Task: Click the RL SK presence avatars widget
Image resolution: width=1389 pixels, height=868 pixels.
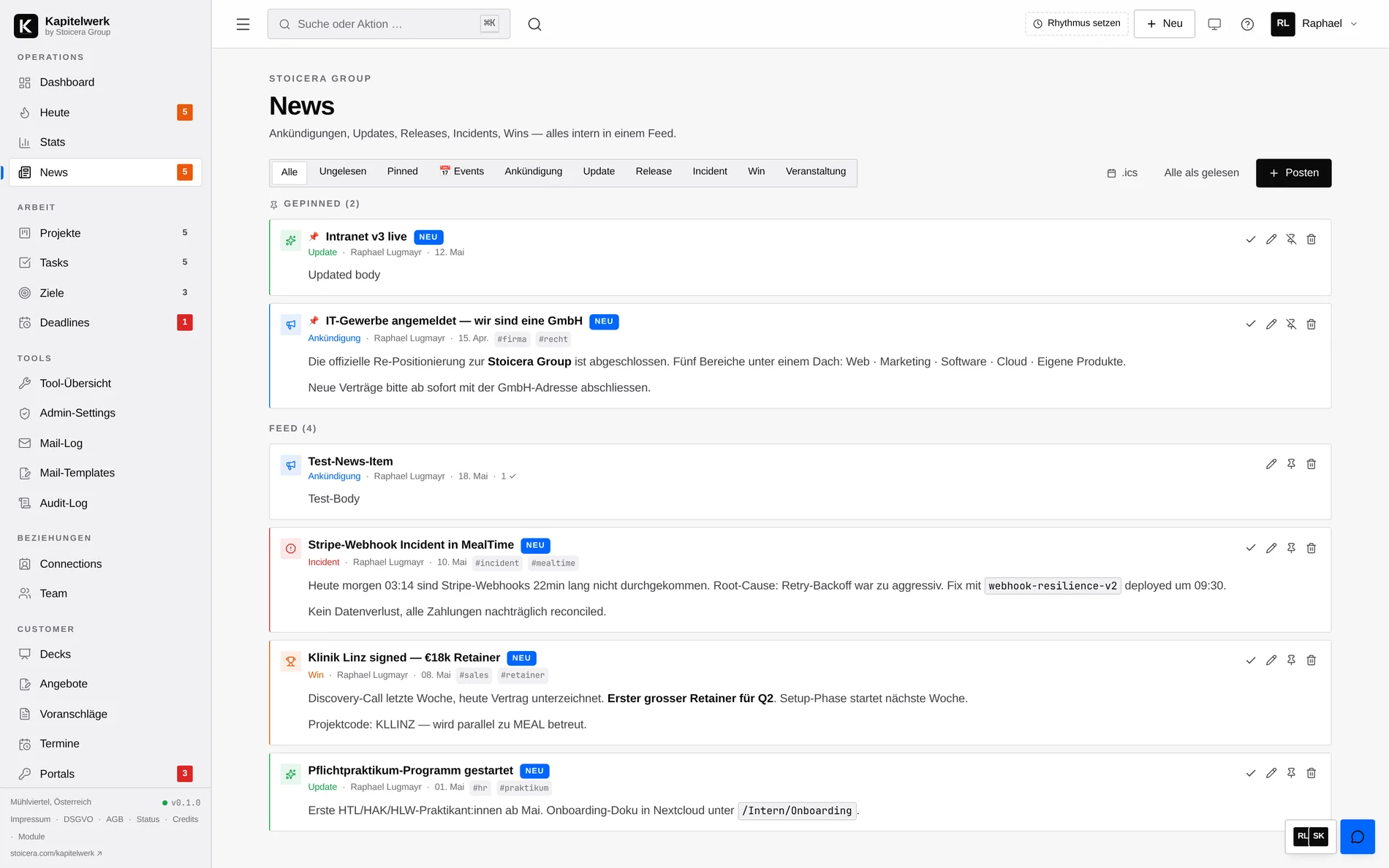Action: [1310, 837]
